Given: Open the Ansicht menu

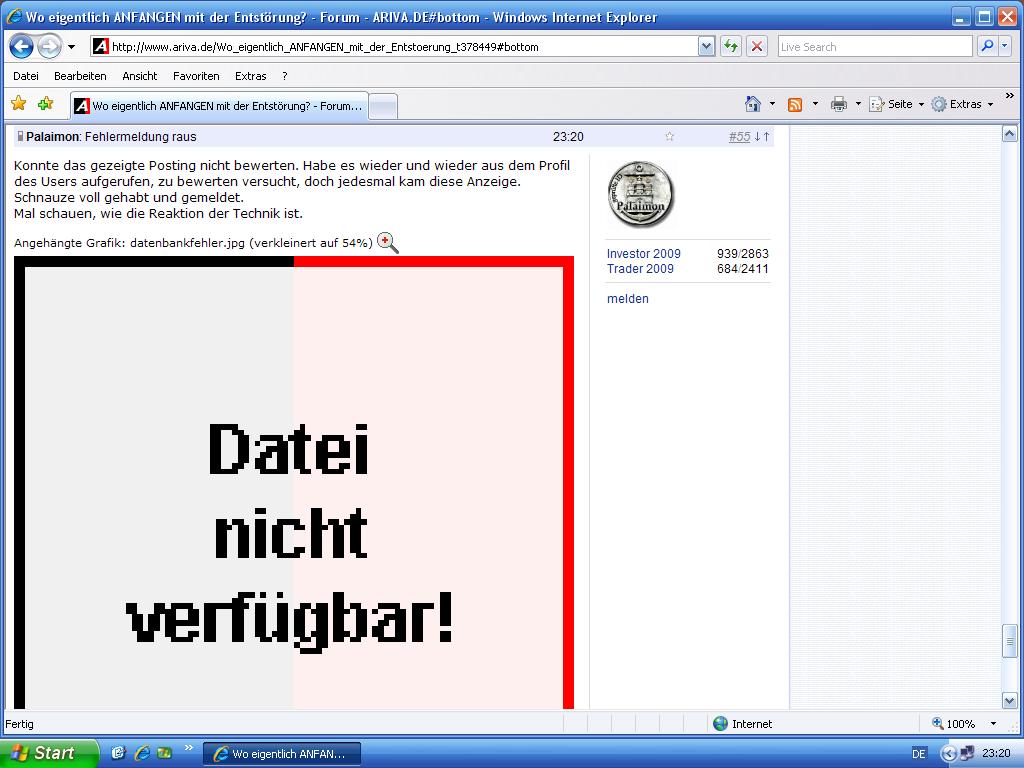Looking at the screenshot, I should 139,76.
